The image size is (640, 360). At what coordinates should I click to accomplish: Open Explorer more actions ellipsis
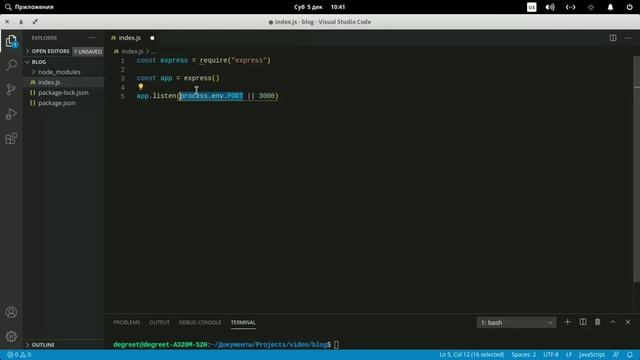(92, 38)
